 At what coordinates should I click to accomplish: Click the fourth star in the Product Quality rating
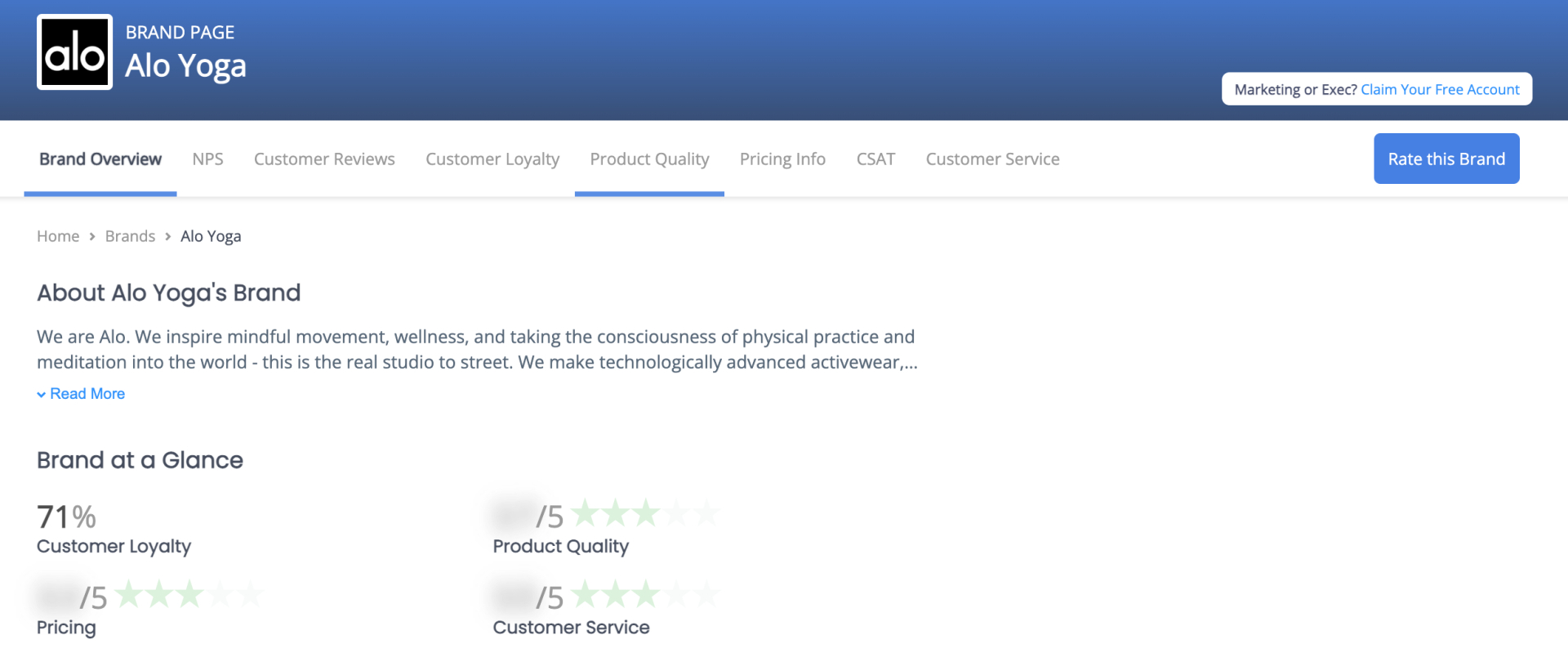pyautogui.click(x=676, y=513)
